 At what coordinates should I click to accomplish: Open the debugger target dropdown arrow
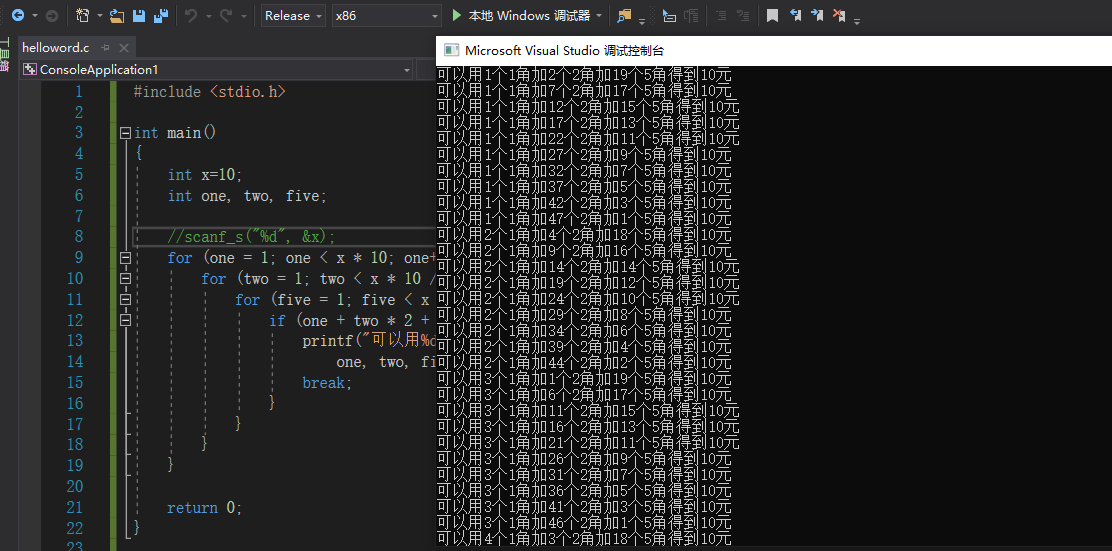600,16
